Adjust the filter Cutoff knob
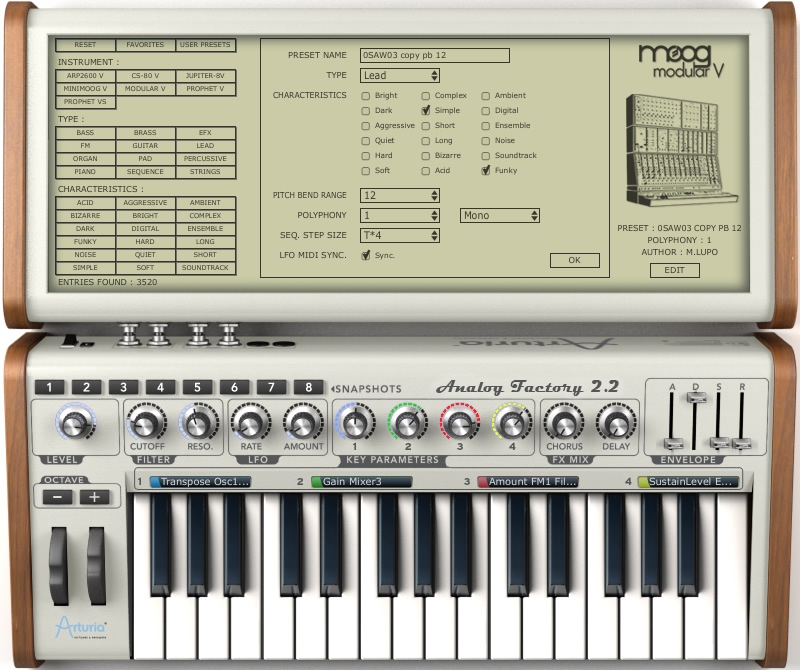Image resolution: width=800 pixels, height=670 pixels. tap(146, 423)
